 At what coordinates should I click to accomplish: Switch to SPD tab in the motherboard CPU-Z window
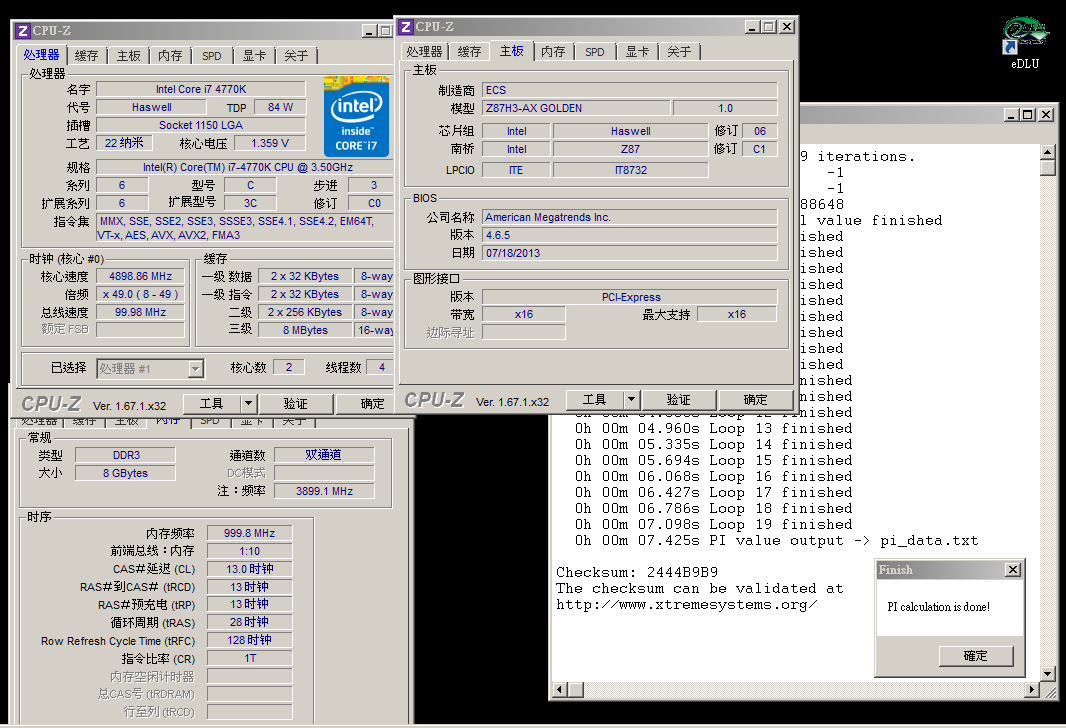tap(594, 52)
